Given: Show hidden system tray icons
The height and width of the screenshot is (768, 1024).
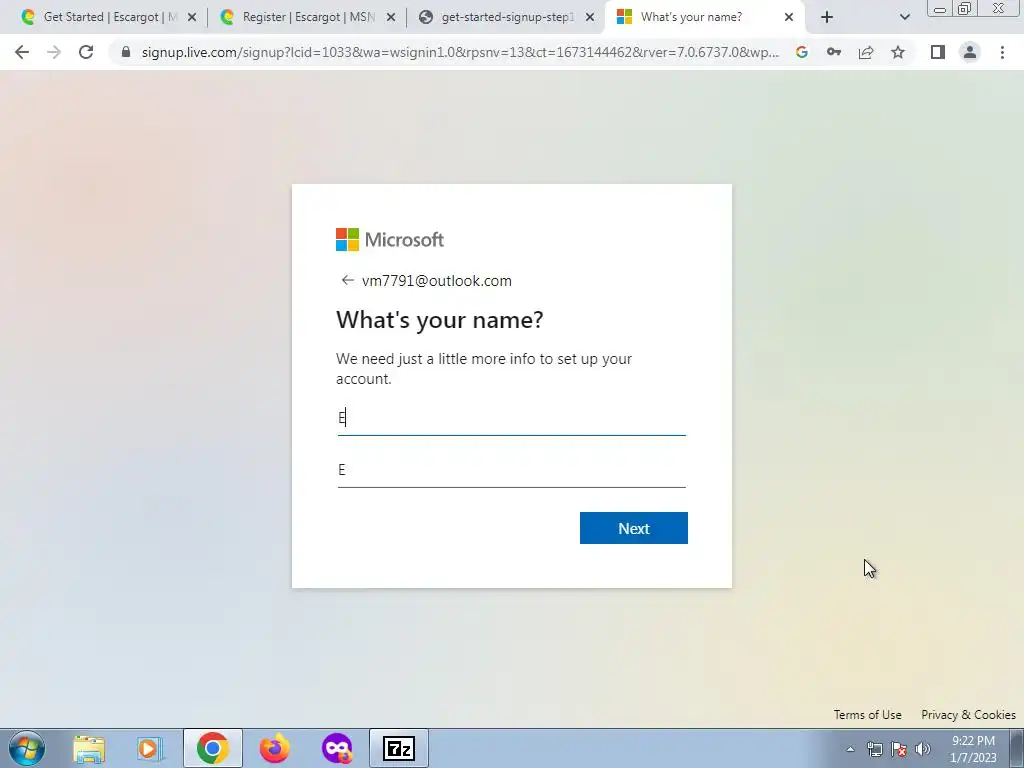Looking at the screenshot, I should tap(850, 749).
